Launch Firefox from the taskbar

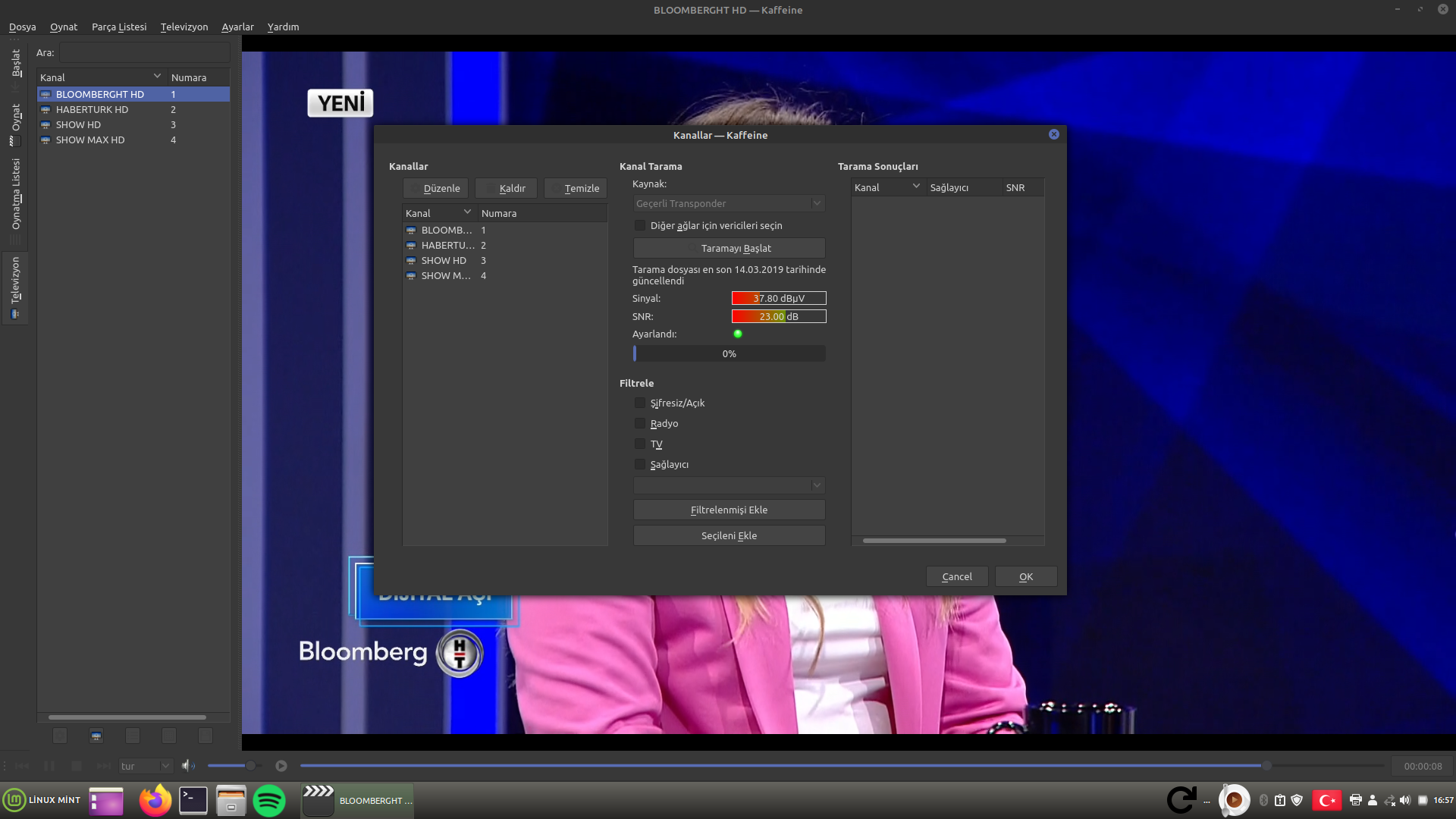tap(155, 800)
